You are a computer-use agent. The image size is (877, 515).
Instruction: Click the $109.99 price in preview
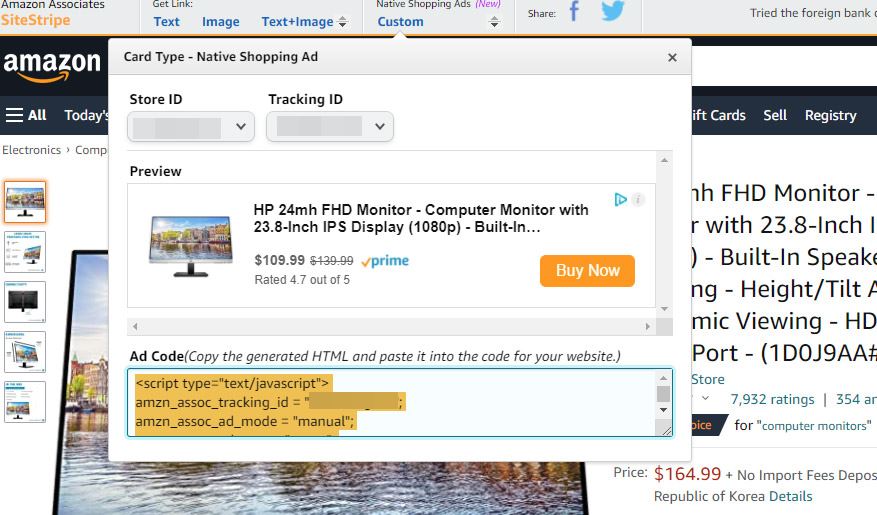[279, 261]
